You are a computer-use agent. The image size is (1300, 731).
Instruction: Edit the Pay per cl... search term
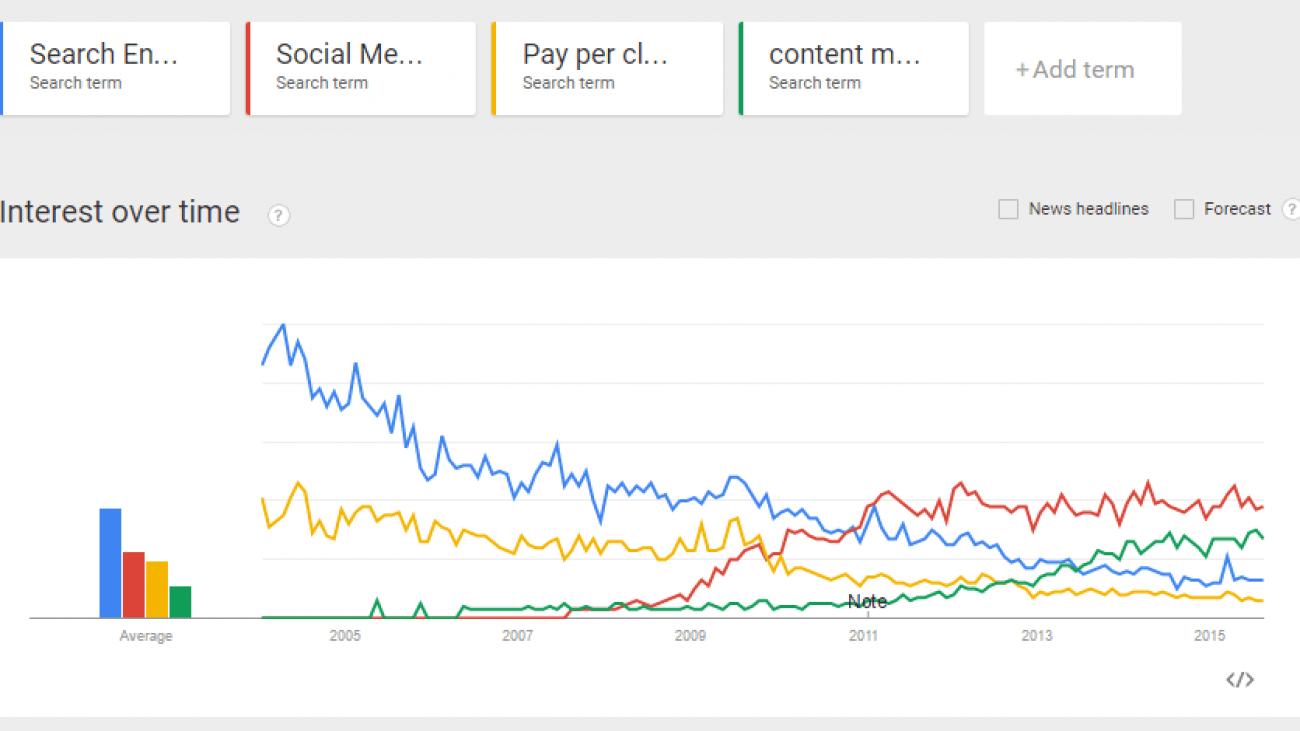point(608,67)
